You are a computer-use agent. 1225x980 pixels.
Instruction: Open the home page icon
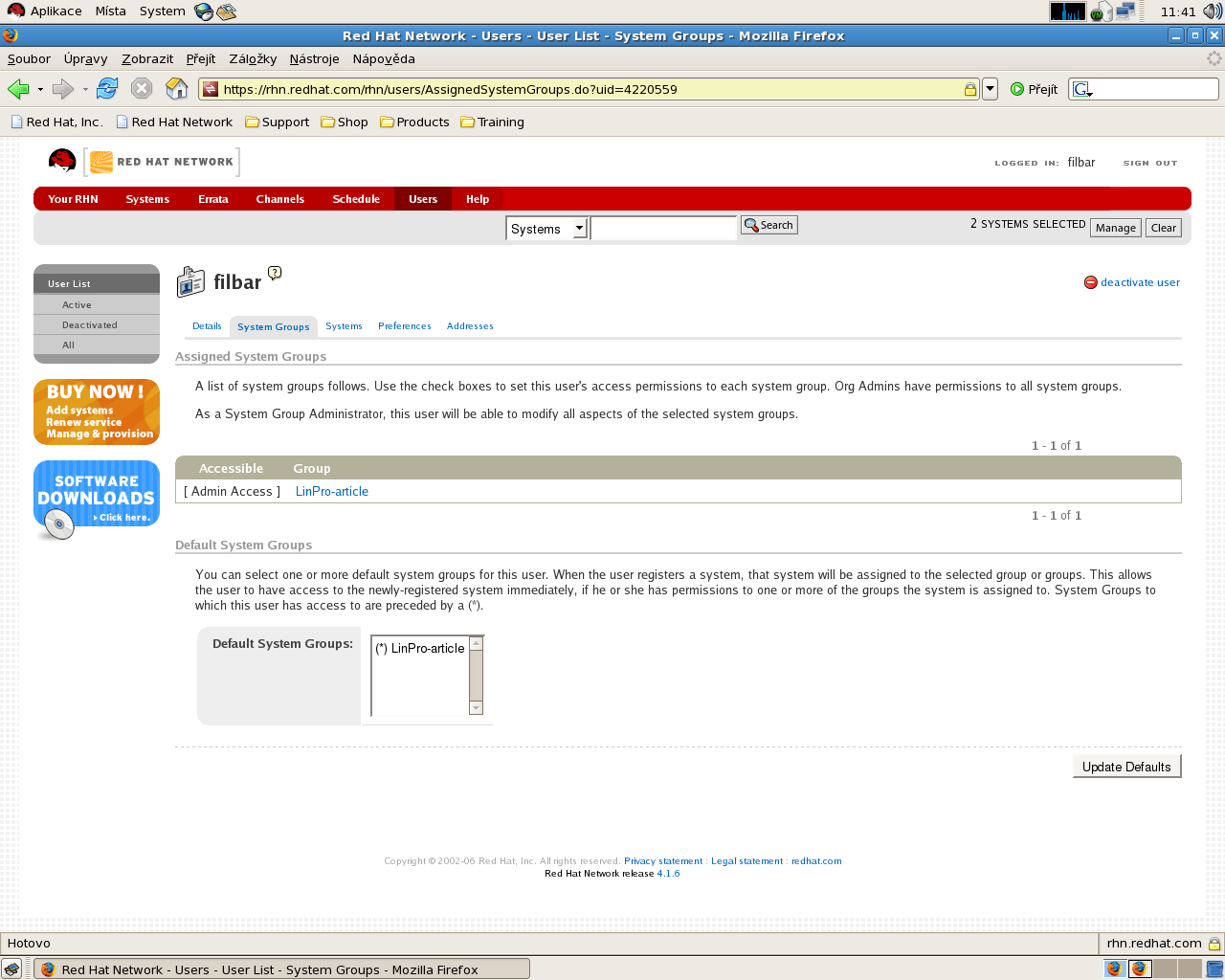[177, 89]
